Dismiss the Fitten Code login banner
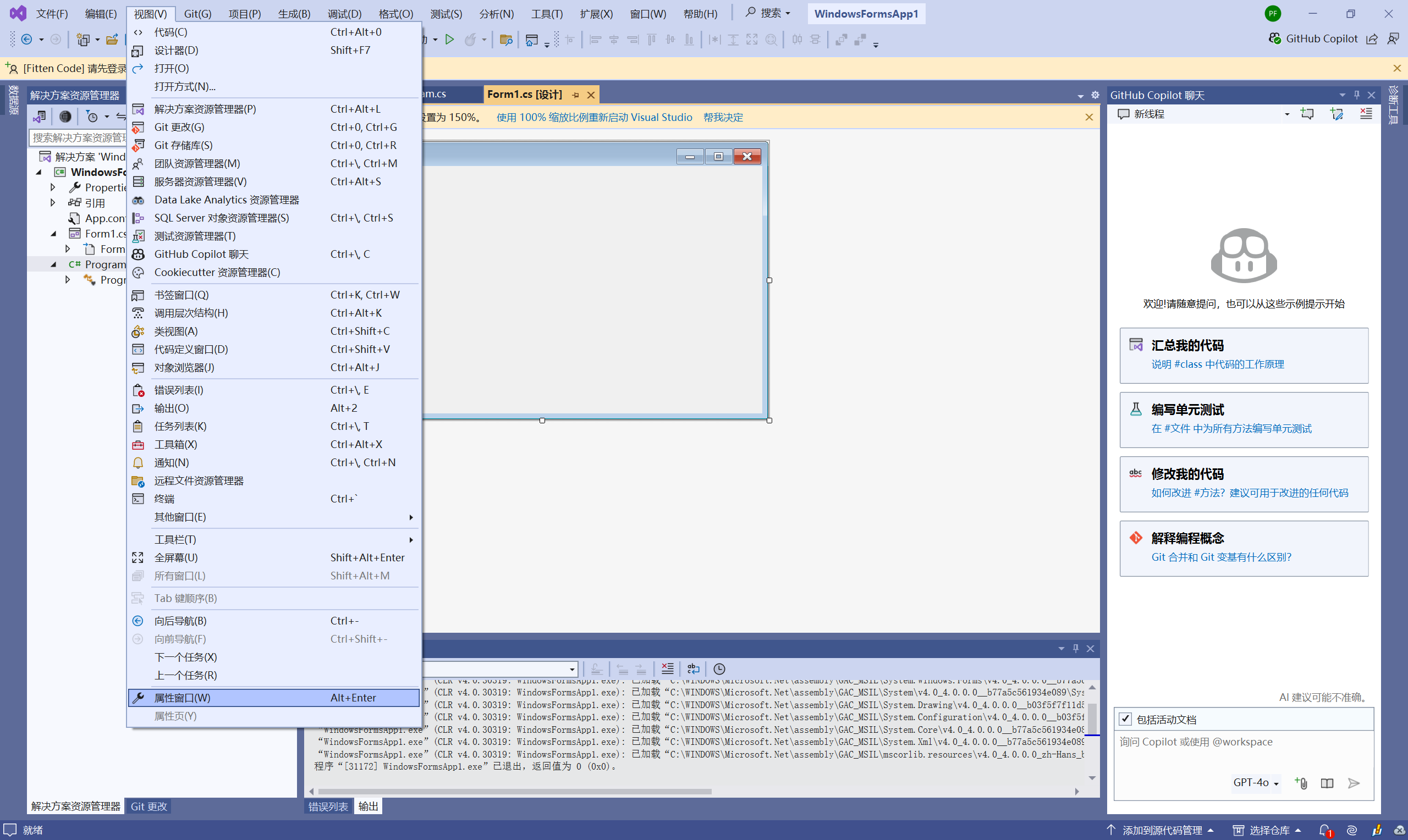The image size is (1408, 840). [1396, 68]
